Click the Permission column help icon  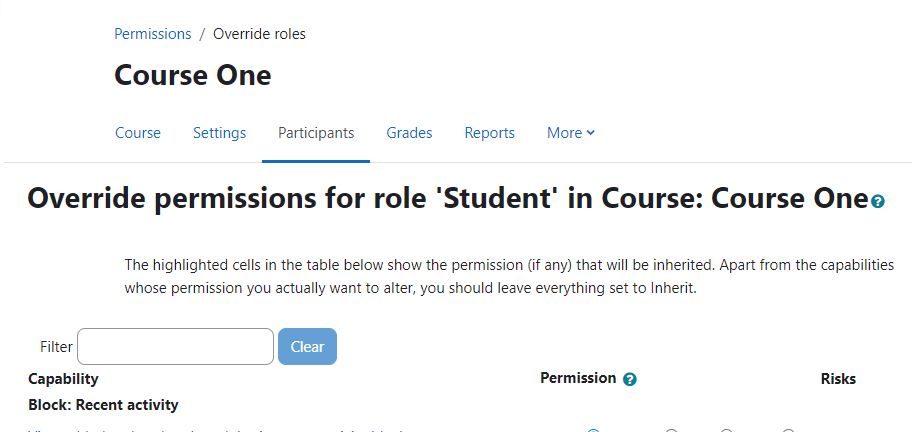click(629, 380)
